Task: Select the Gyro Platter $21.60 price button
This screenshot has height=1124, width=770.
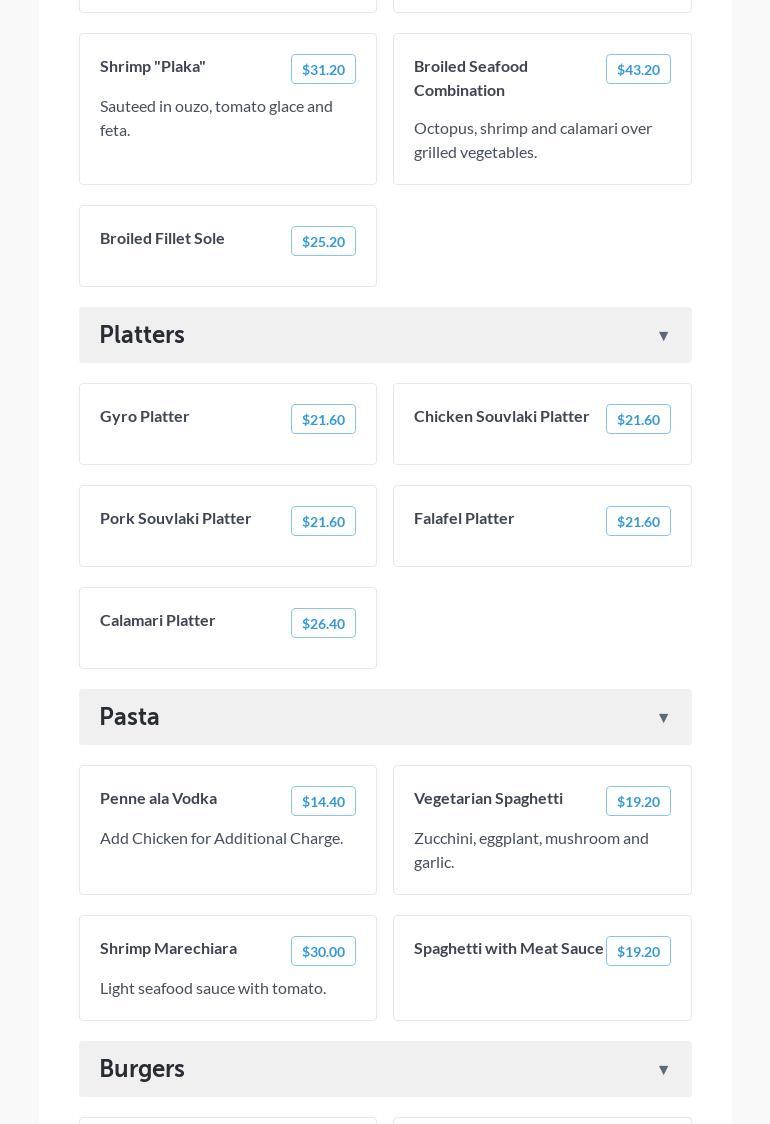Action: (x=323, y=420)
